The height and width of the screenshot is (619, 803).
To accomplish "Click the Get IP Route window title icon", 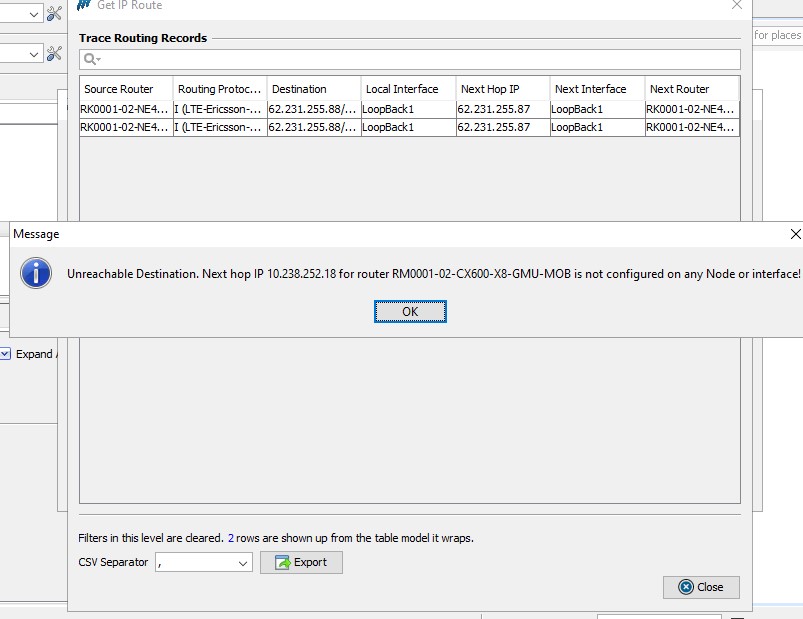I will tap(84, 5).
